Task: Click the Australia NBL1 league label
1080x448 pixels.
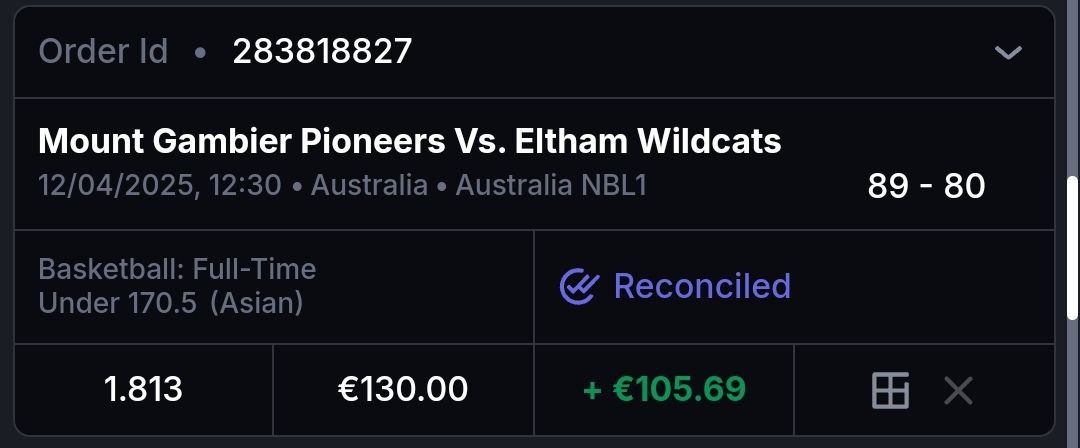Action: [551, 186]
